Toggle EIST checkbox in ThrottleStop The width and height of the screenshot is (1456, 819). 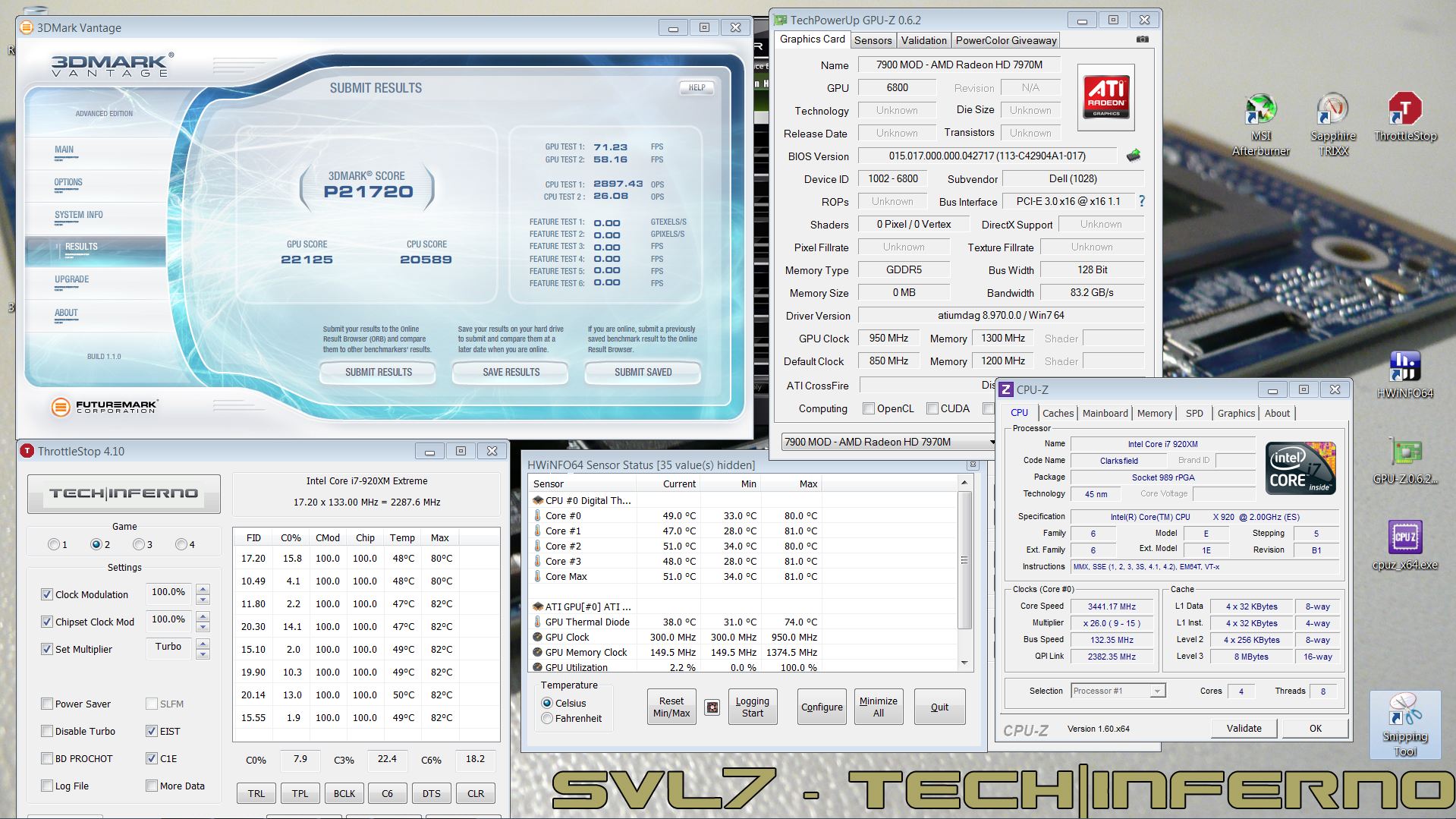click(x=152, y=731)
